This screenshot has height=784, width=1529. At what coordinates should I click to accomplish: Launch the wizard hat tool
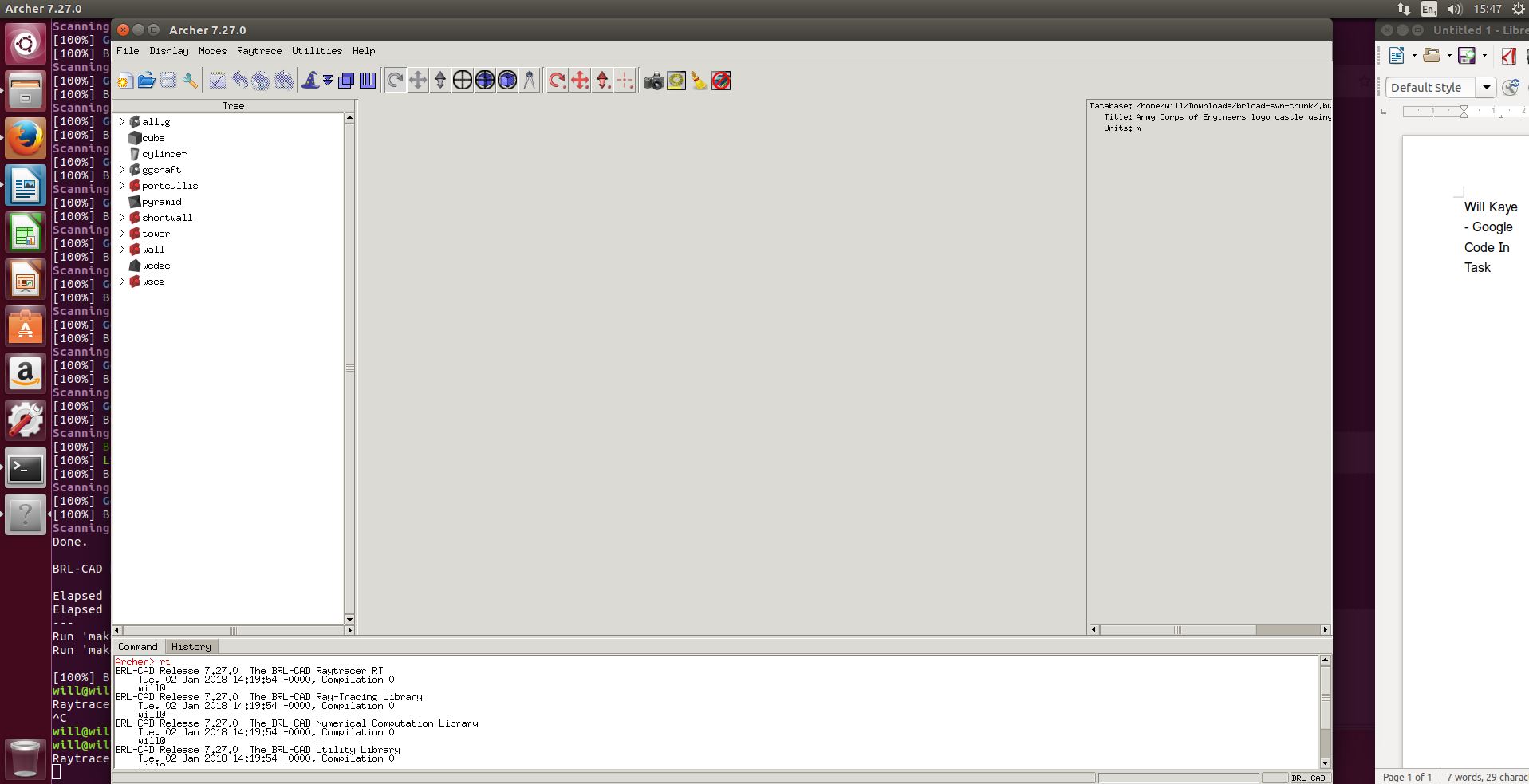point(309,81)
